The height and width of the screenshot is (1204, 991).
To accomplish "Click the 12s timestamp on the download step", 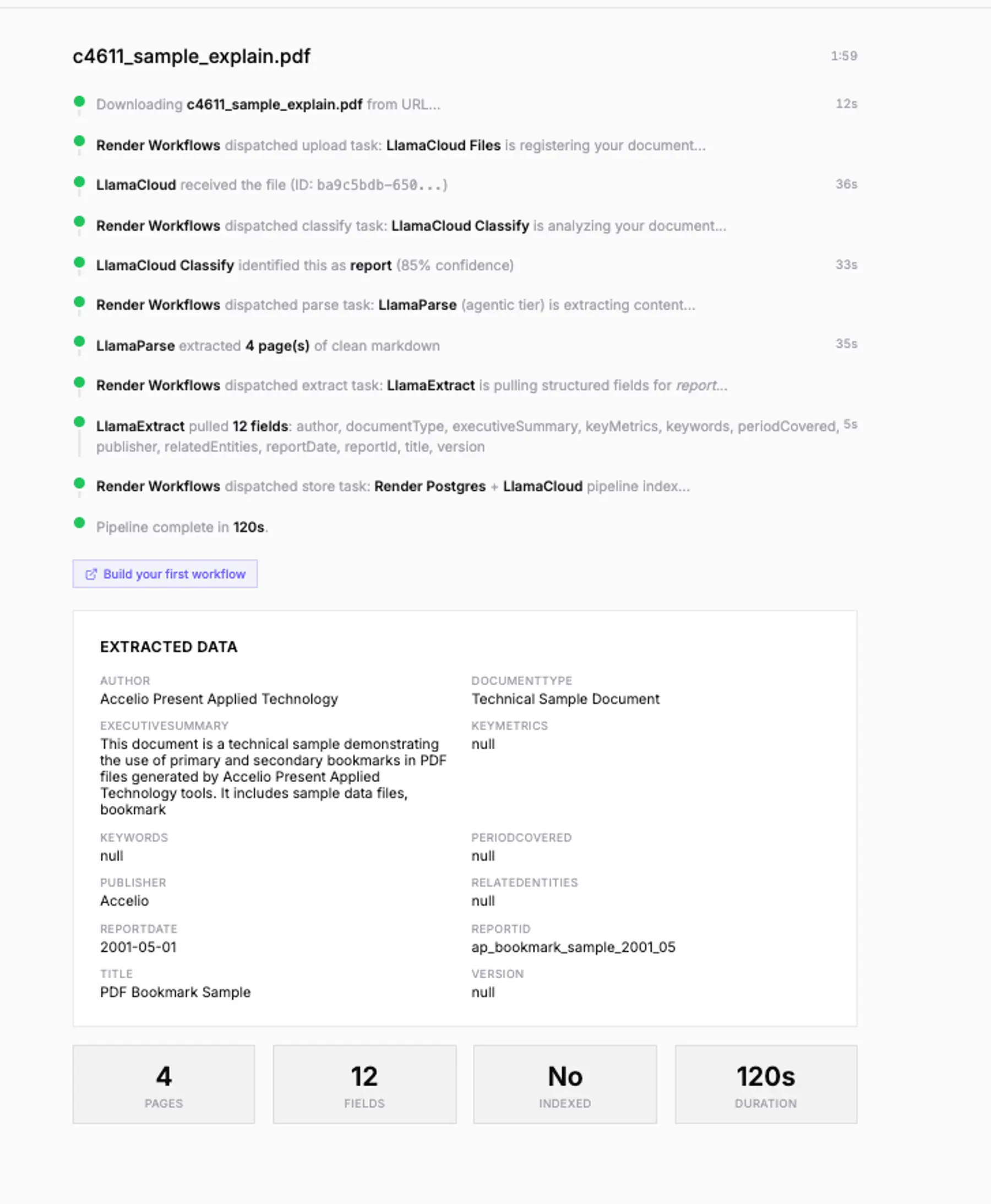I will coord(846,103).
